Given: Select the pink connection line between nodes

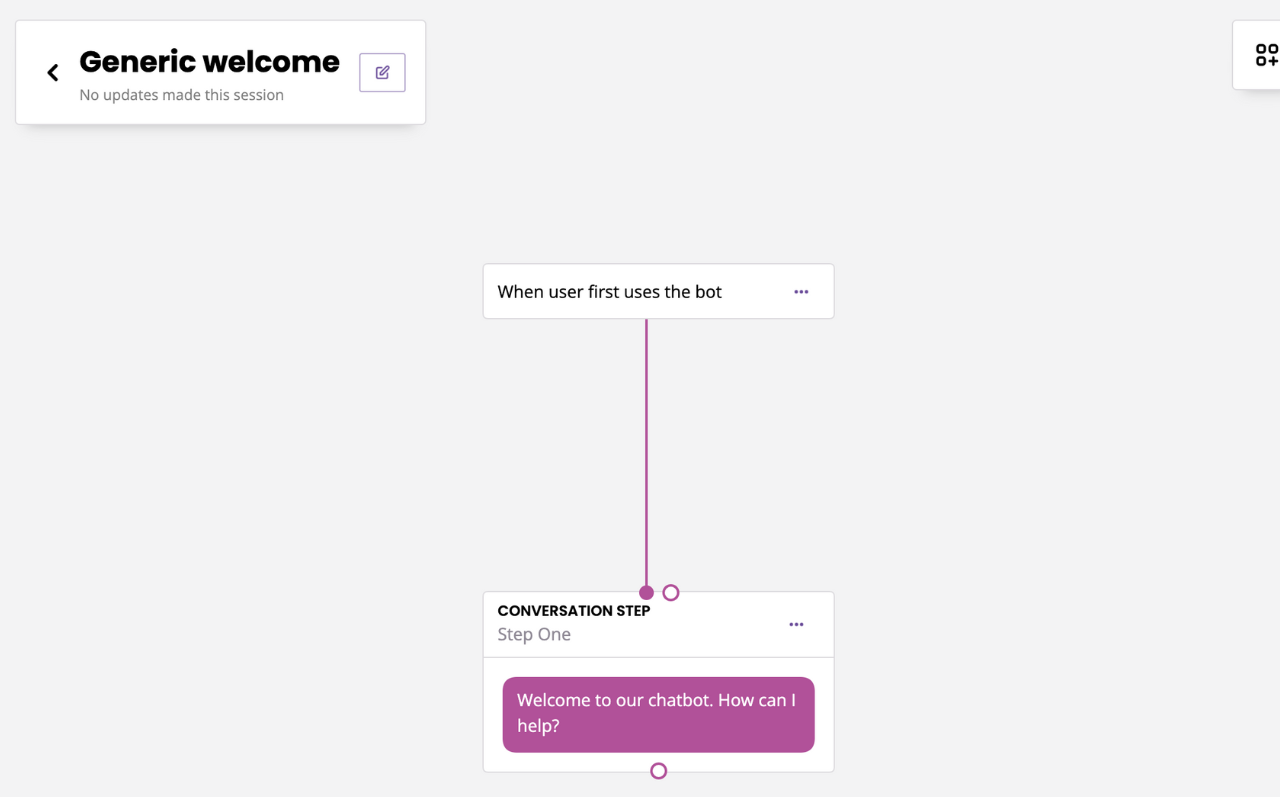Looking at the screenshot, I should click(x=646, y=452).
